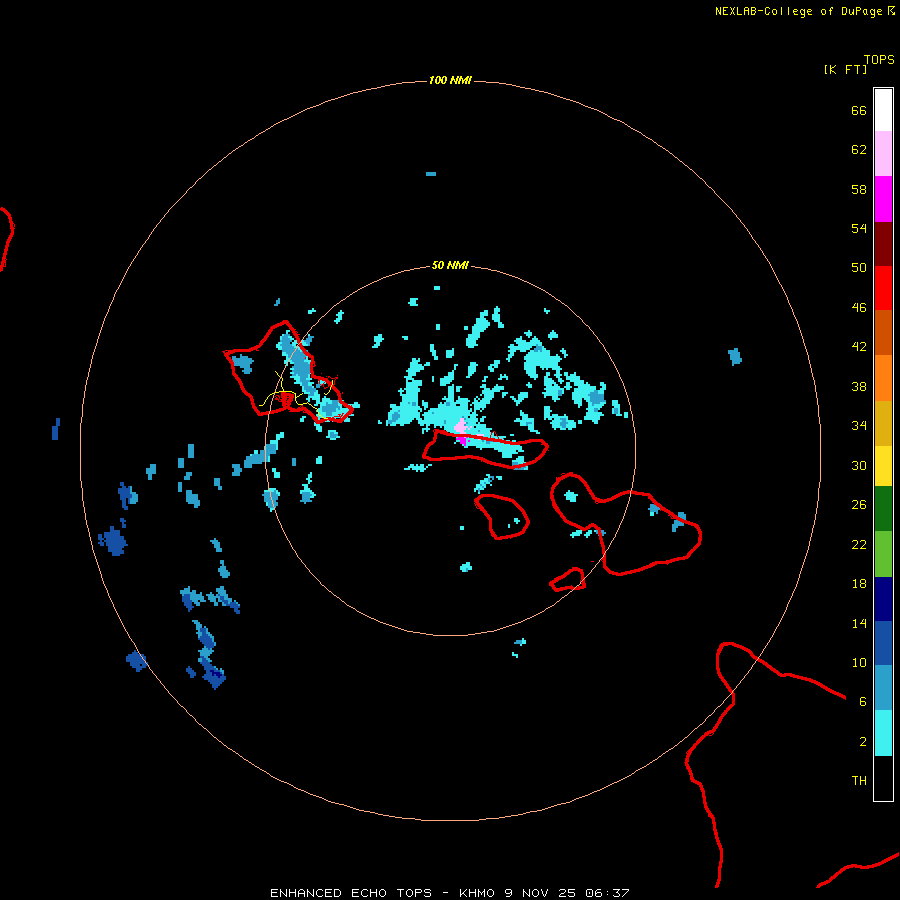Click the magenta legend band near 58
The width and height of the screenshot is (900, 900).
[x=883, y=199]
